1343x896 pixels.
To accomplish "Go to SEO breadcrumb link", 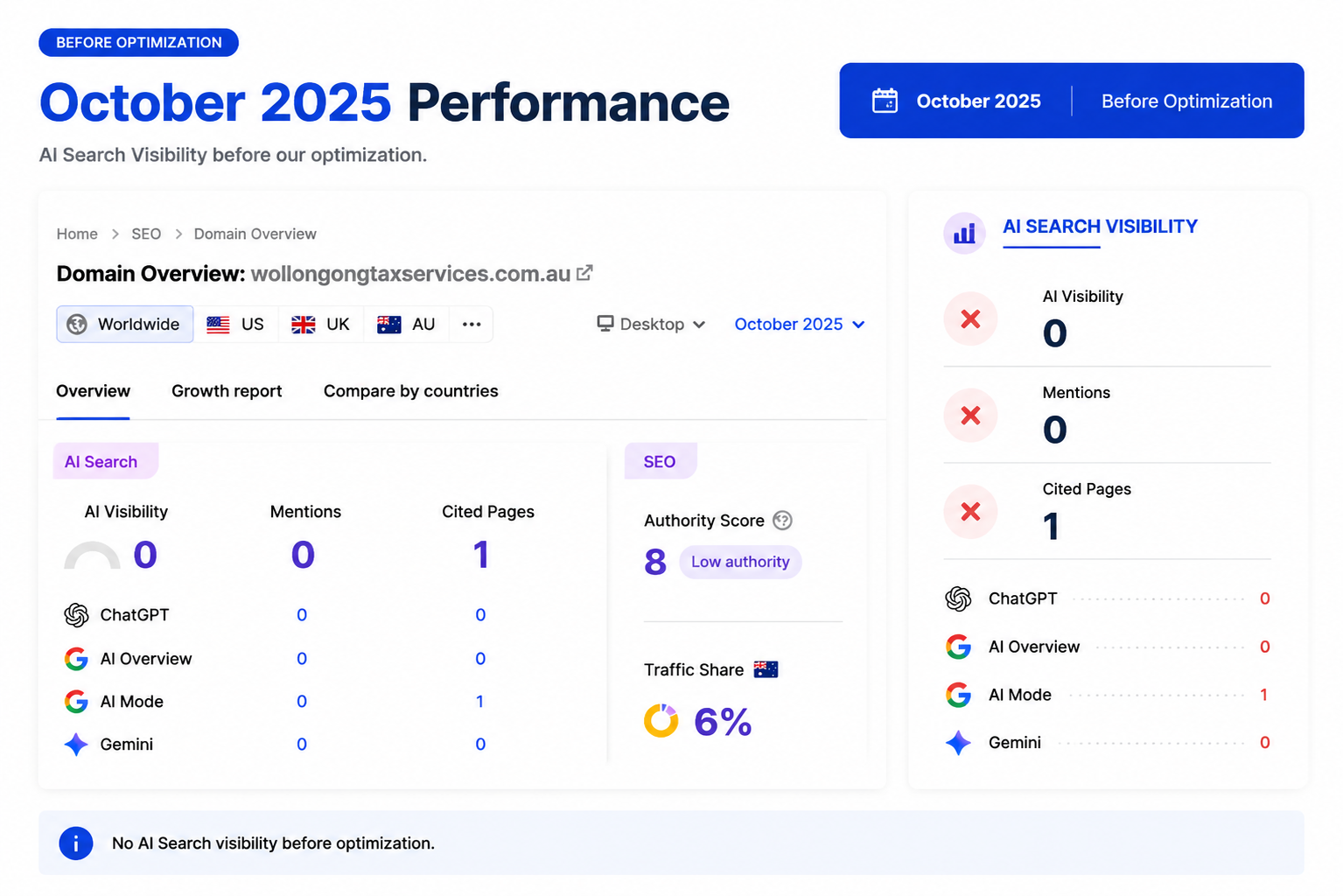I will coord(146,234).
